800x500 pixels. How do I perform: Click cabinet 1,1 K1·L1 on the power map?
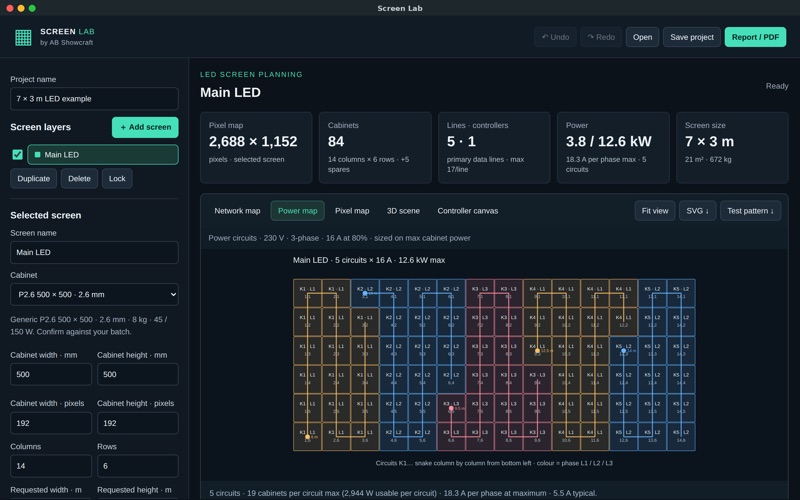(307, 293)
